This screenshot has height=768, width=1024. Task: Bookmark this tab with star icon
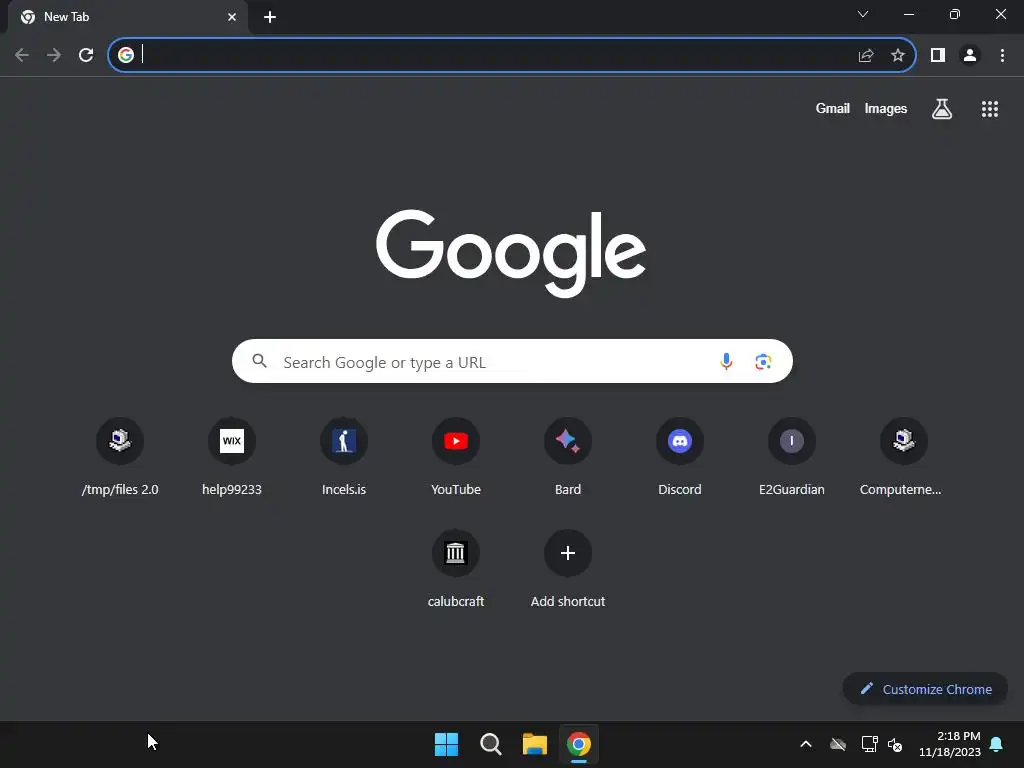[898, 56]
